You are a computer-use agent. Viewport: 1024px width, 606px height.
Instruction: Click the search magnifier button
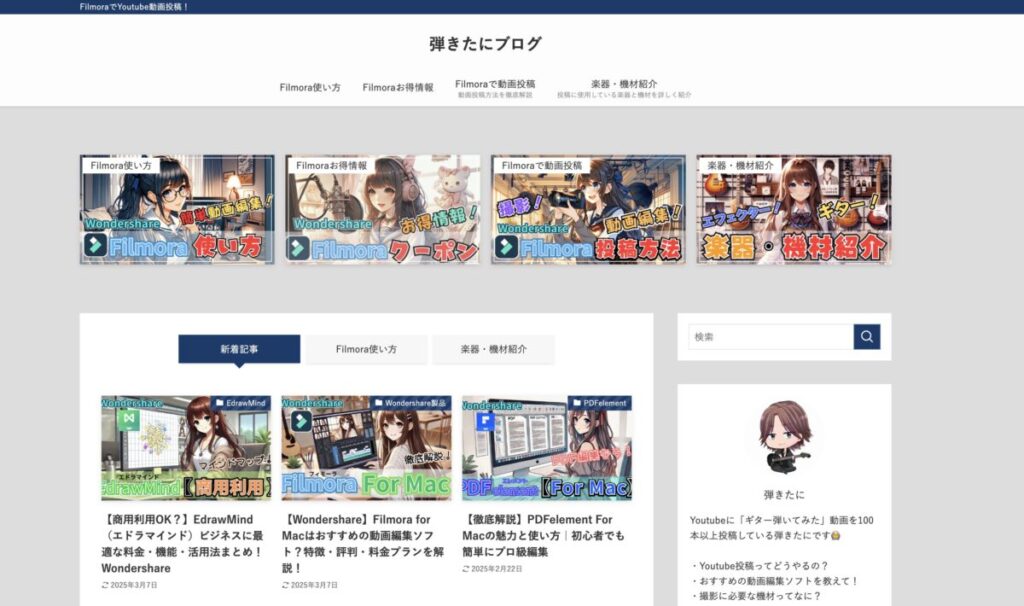(x=867, y=337)
